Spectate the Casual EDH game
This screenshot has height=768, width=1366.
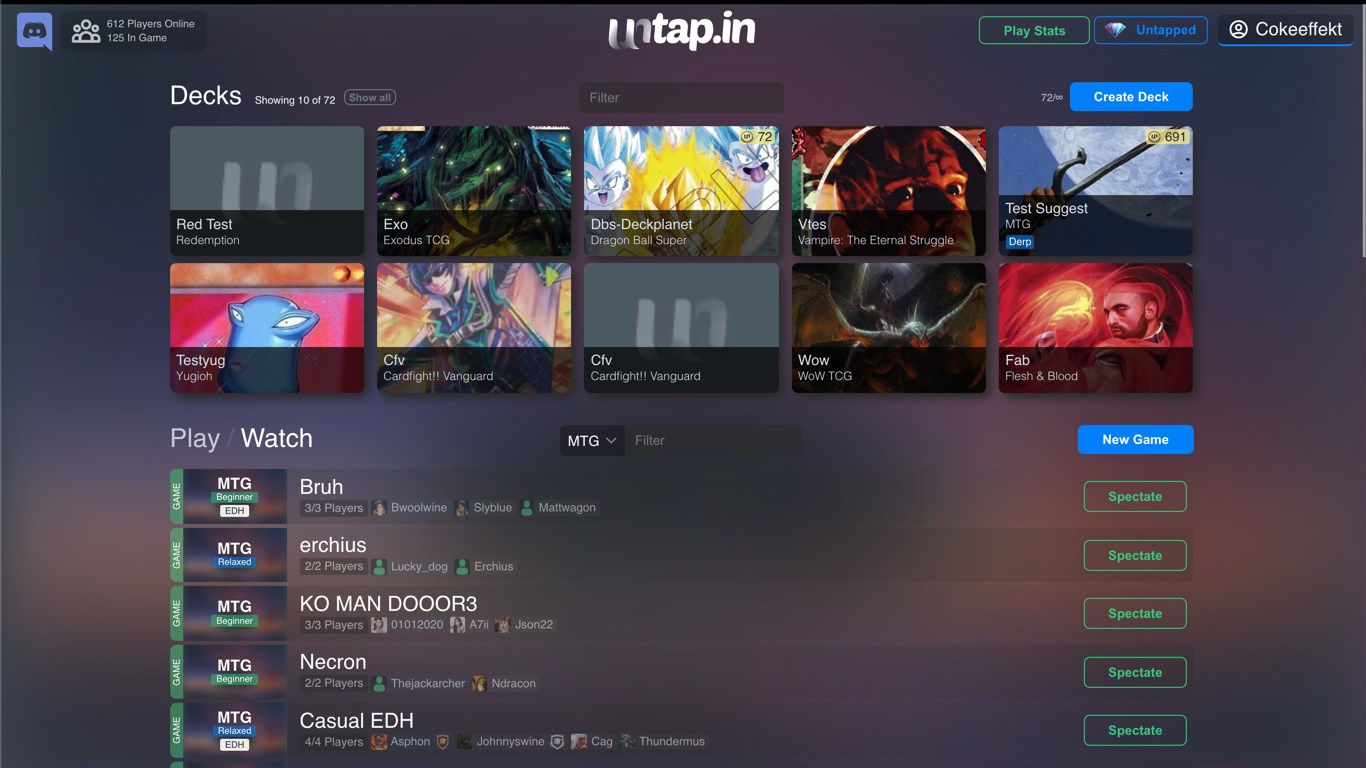(x=1135, y=731)
